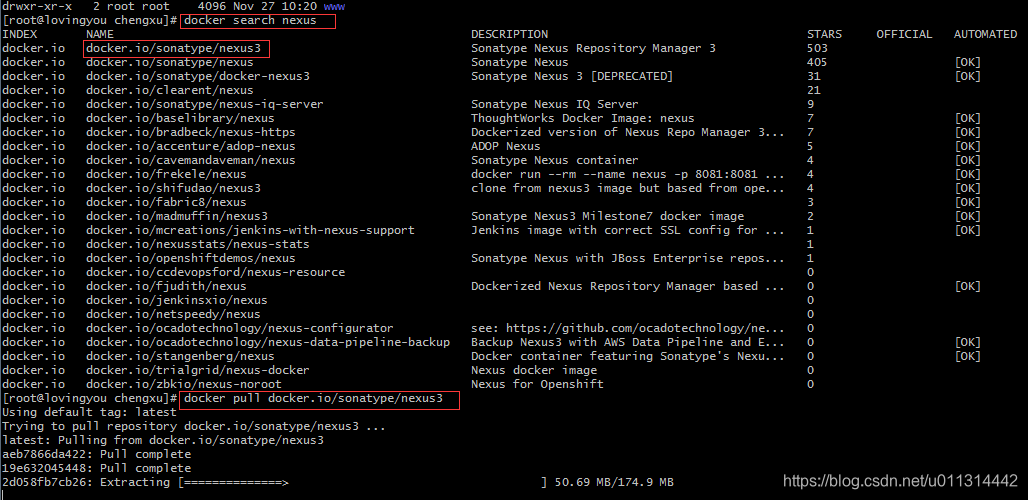The width and height of the screenshot is (1028, 500).
Task: Click the AUTOMATED column header
Action: (x=985, y=34)
